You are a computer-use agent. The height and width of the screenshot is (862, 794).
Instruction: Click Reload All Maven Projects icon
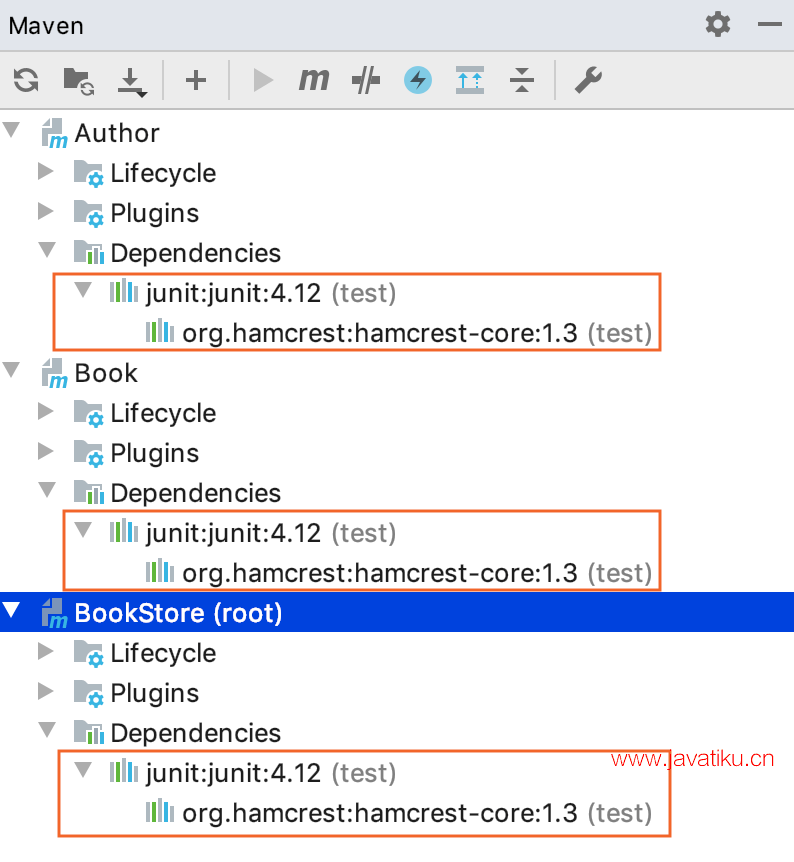click(26, 80)
